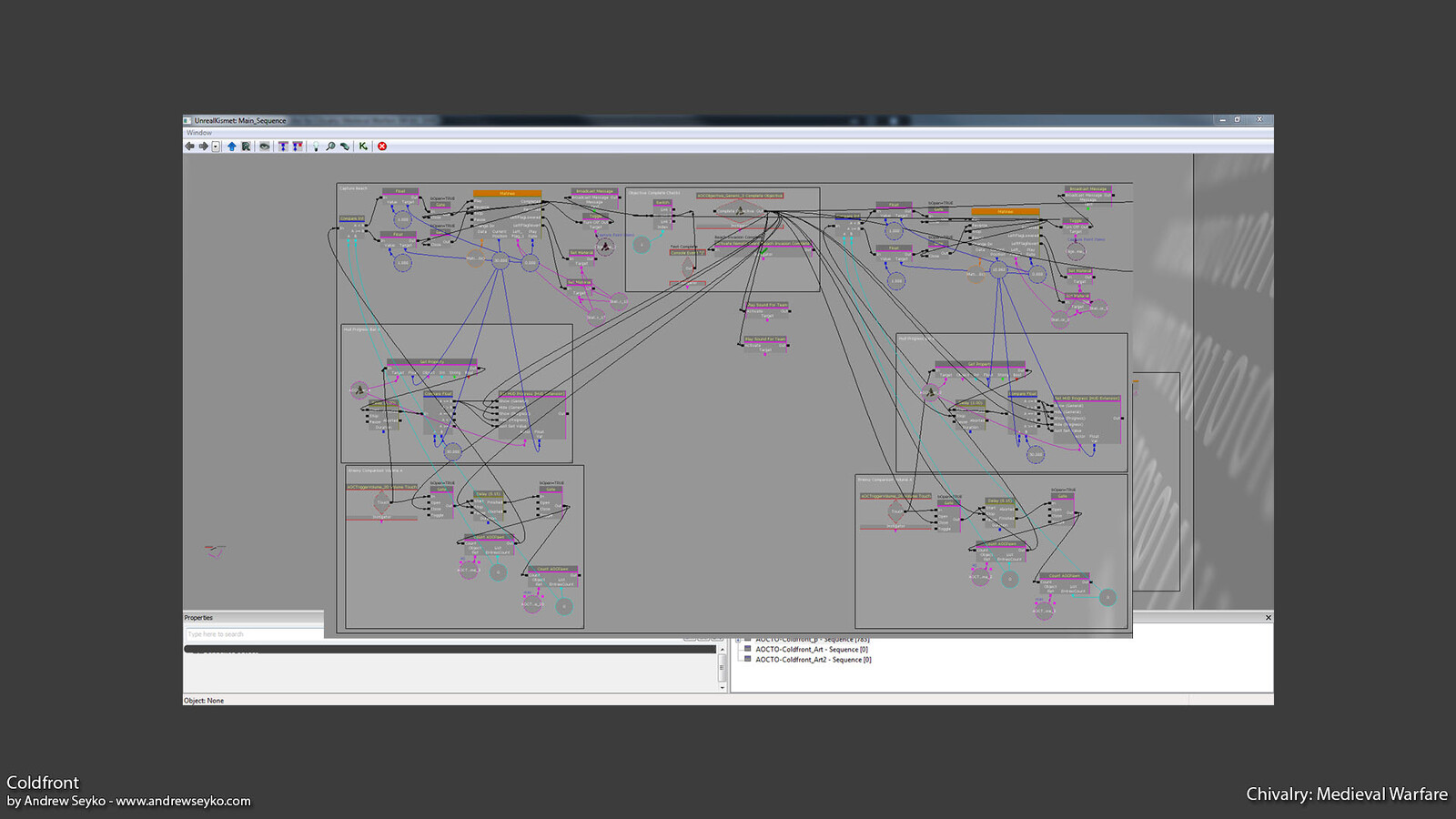Open a new Kismet window with the K icon

(363, 146)
